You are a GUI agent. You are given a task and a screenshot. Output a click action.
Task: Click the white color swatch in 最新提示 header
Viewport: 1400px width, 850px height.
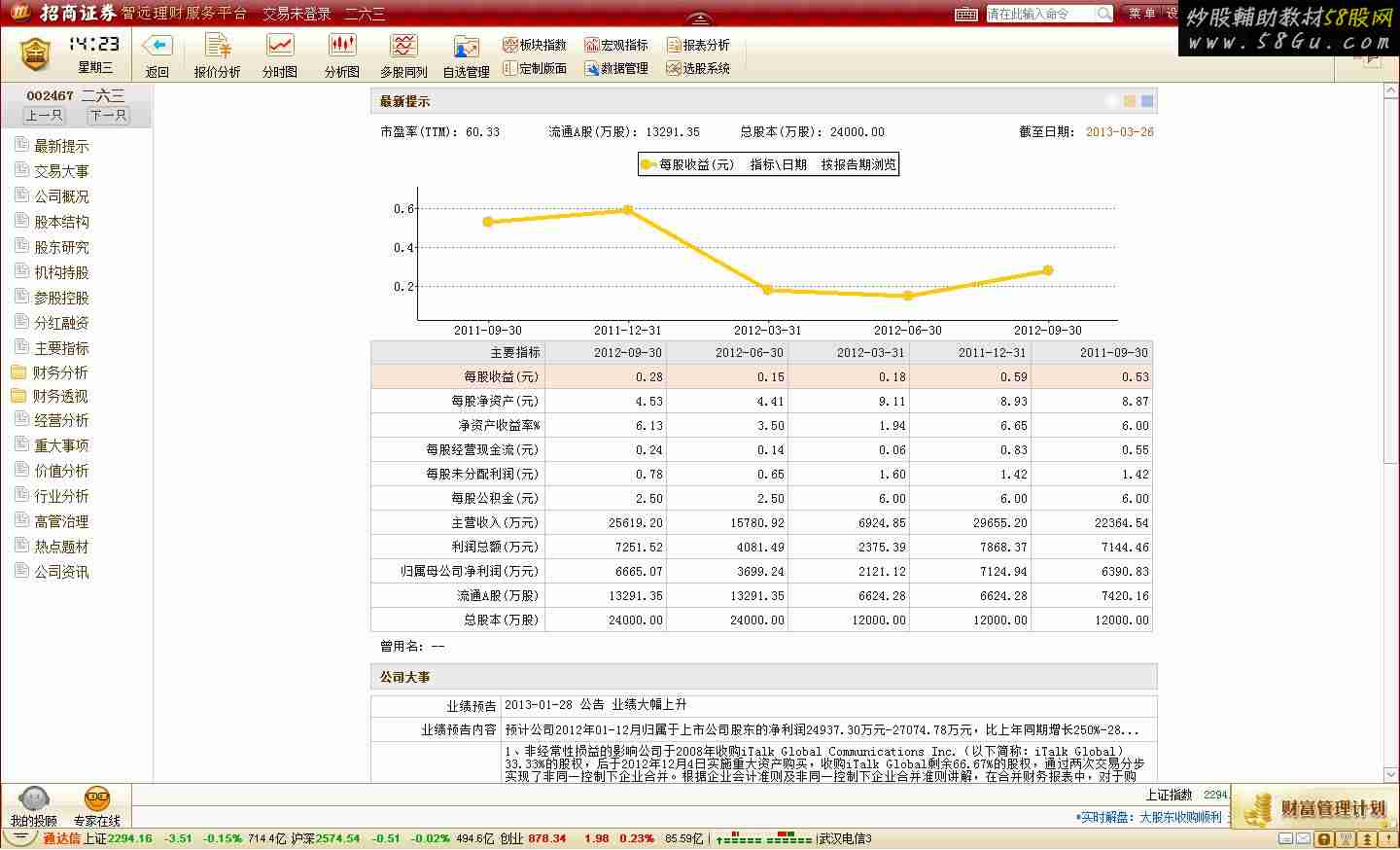coord(1112,101)
